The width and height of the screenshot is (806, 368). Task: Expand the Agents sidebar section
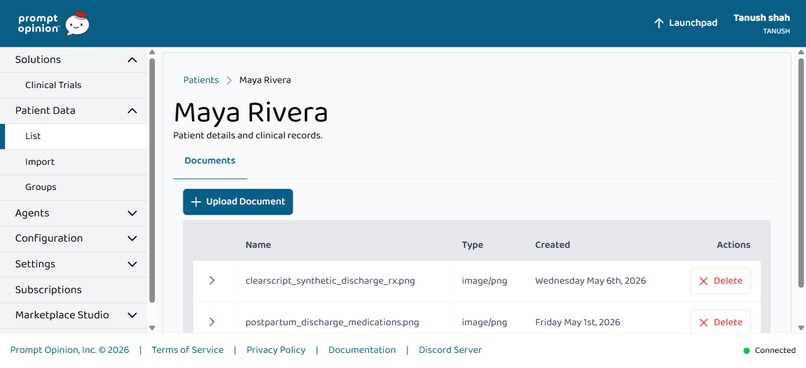tap(132, 213)
